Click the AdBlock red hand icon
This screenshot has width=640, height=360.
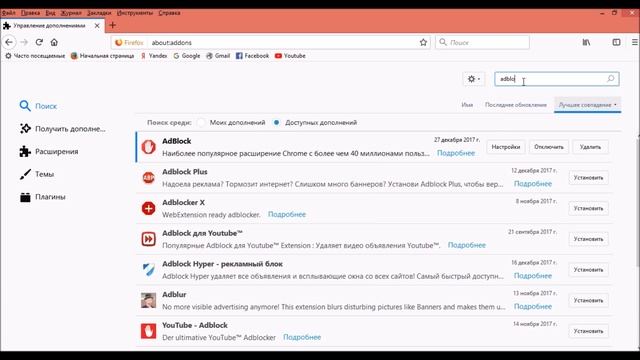[149, 147]
